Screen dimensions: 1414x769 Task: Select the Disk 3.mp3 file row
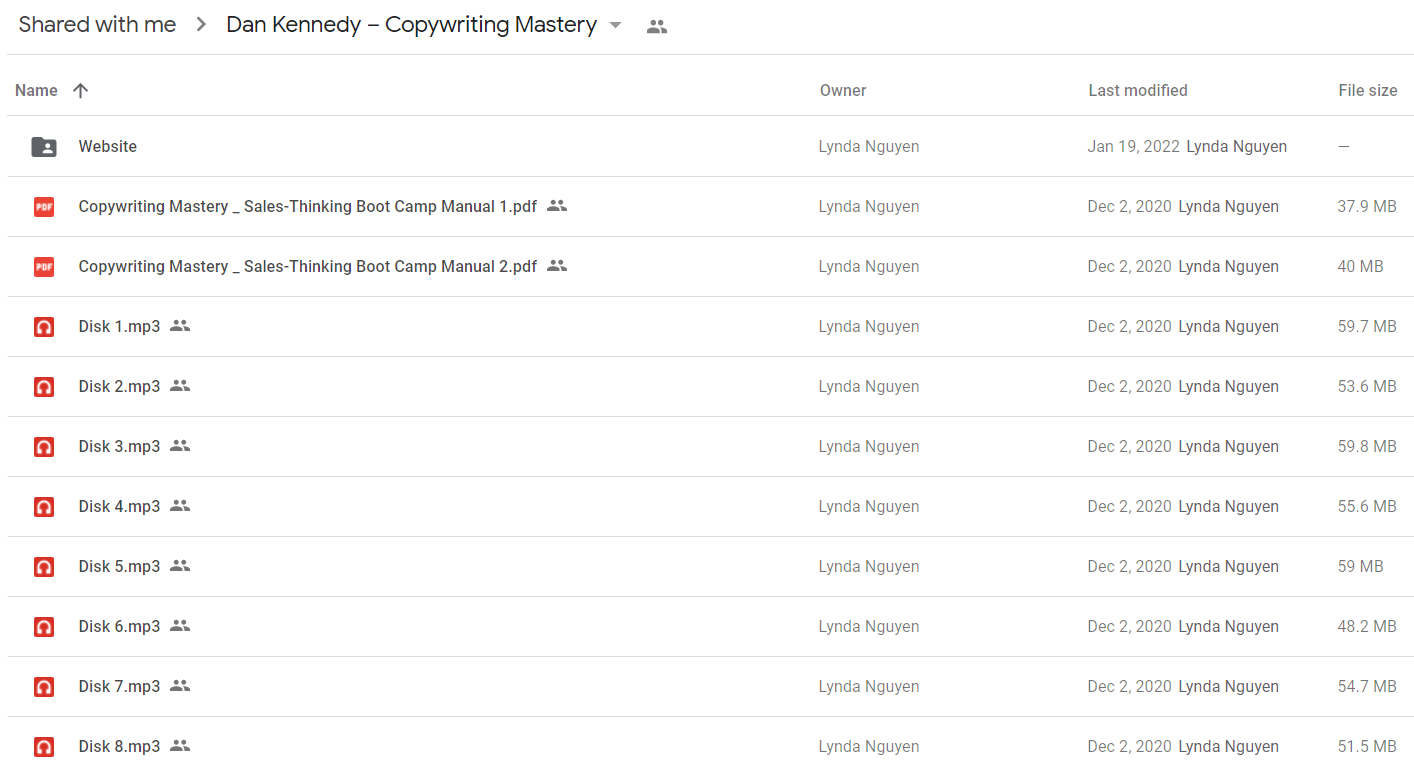point(710,447)
